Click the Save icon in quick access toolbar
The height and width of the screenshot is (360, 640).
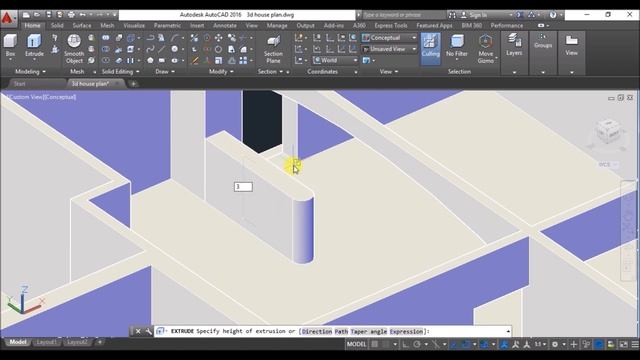[49, 15]
